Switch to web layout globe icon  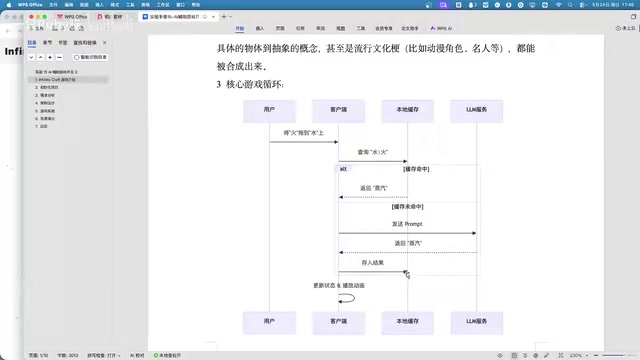tap(536, 356)
